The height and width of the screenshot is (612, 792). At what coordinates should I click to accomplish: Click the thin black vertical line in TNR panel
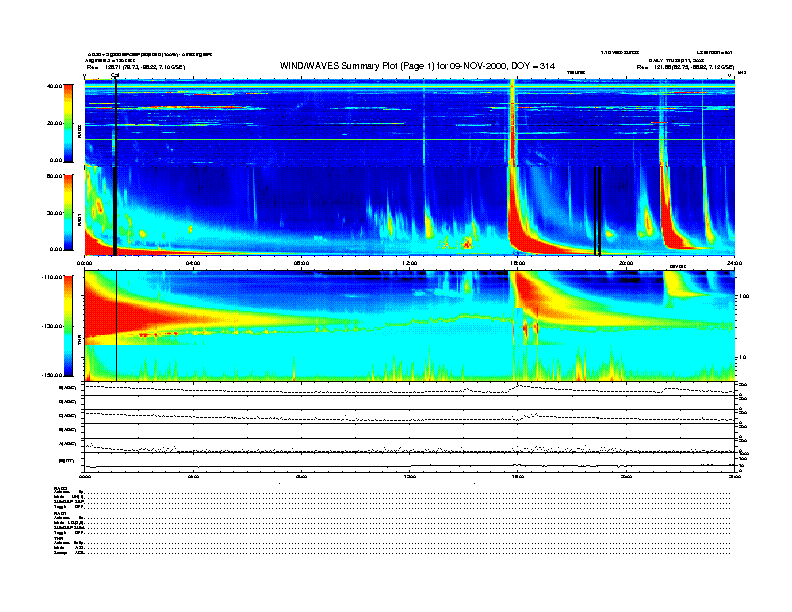coord(117,326)
